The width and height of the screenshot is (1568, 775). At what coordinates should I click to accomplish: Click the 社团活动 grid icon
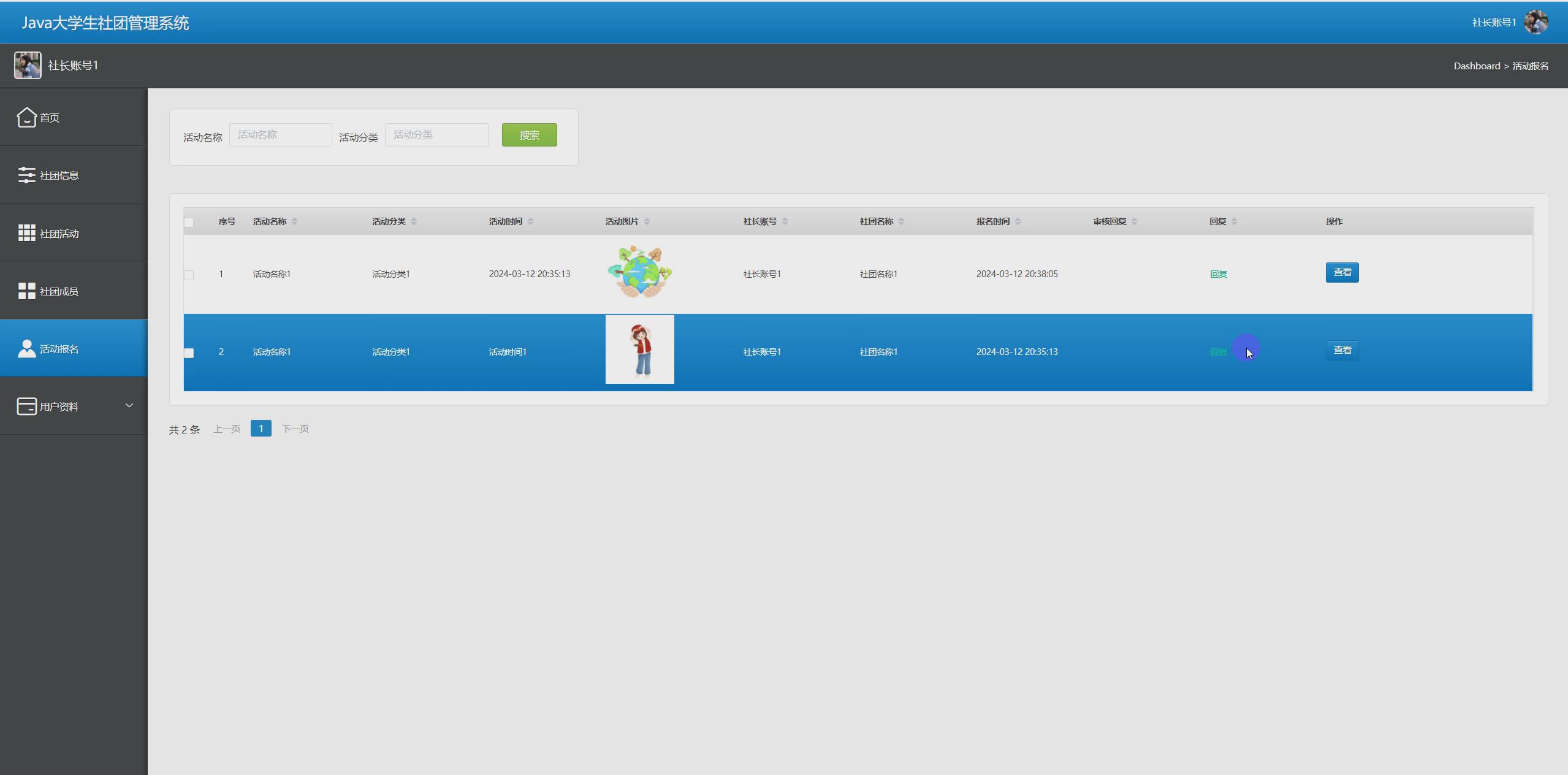26,233
